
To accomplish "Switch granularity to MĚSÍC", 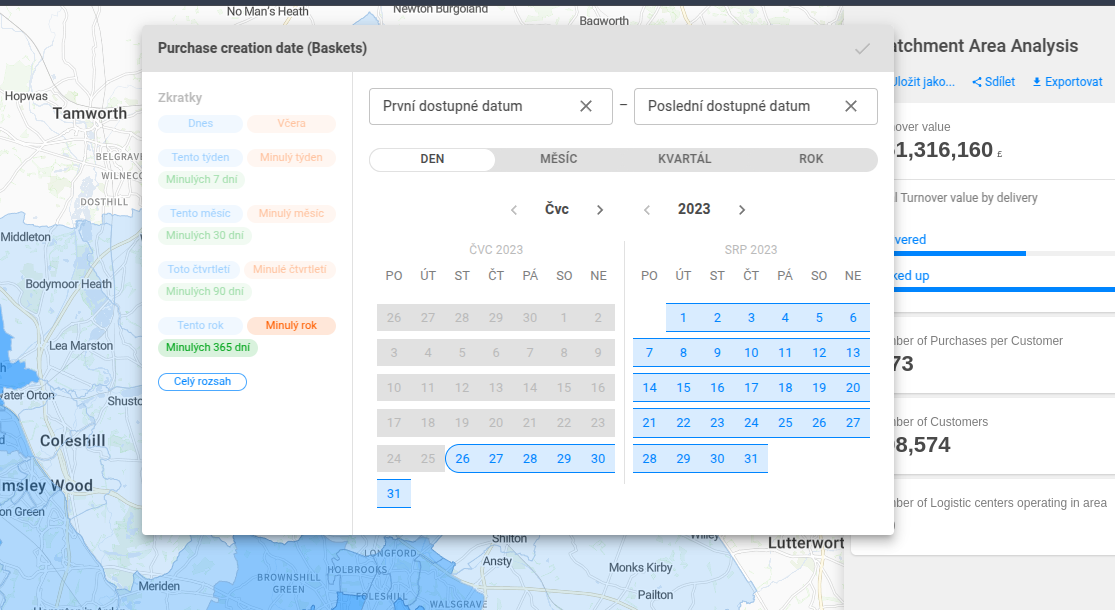I will click(x=558, y=160).
